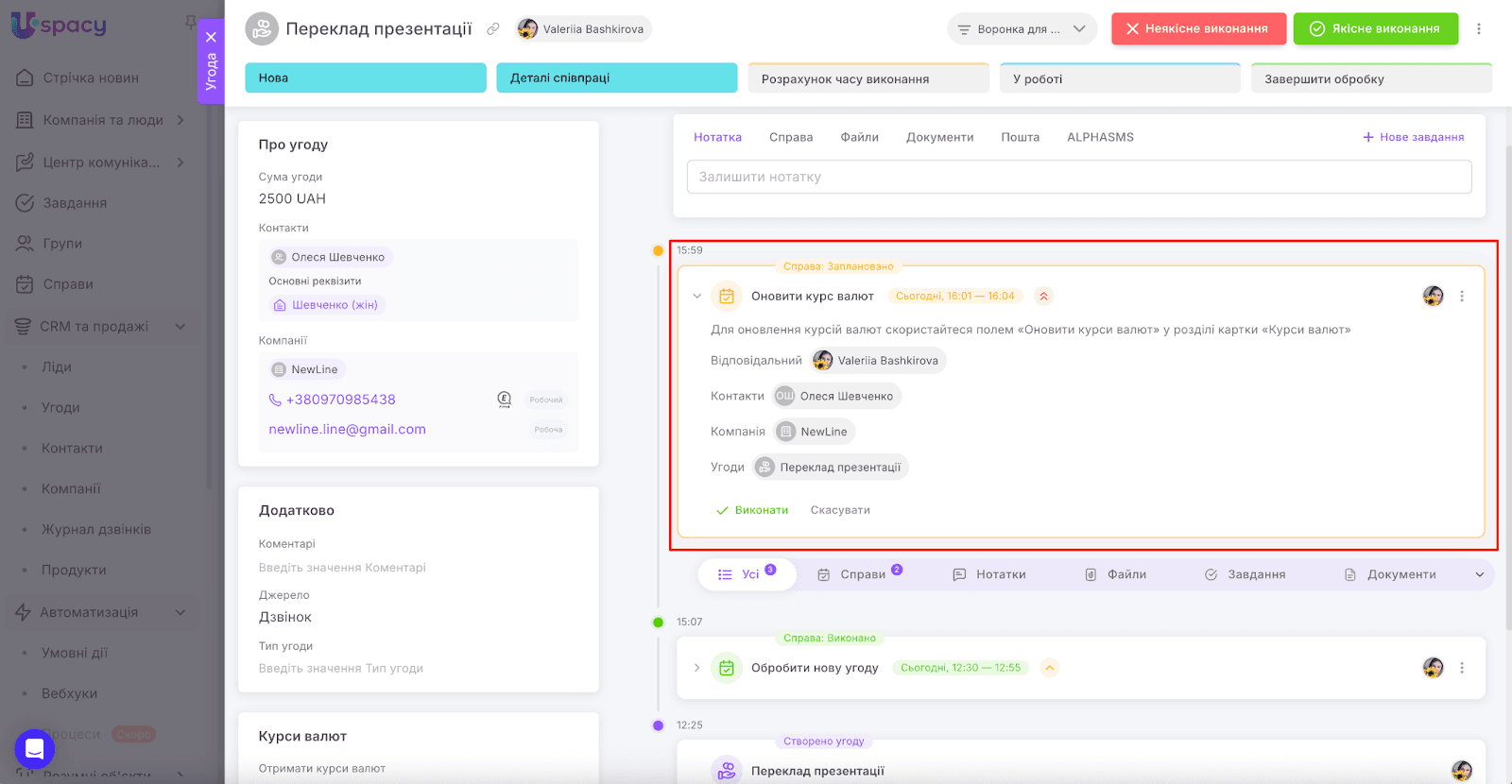Screen dimensions: 1512x784
Task: Click the copy link icon beside deal title
Action: [x=492, y=29]
